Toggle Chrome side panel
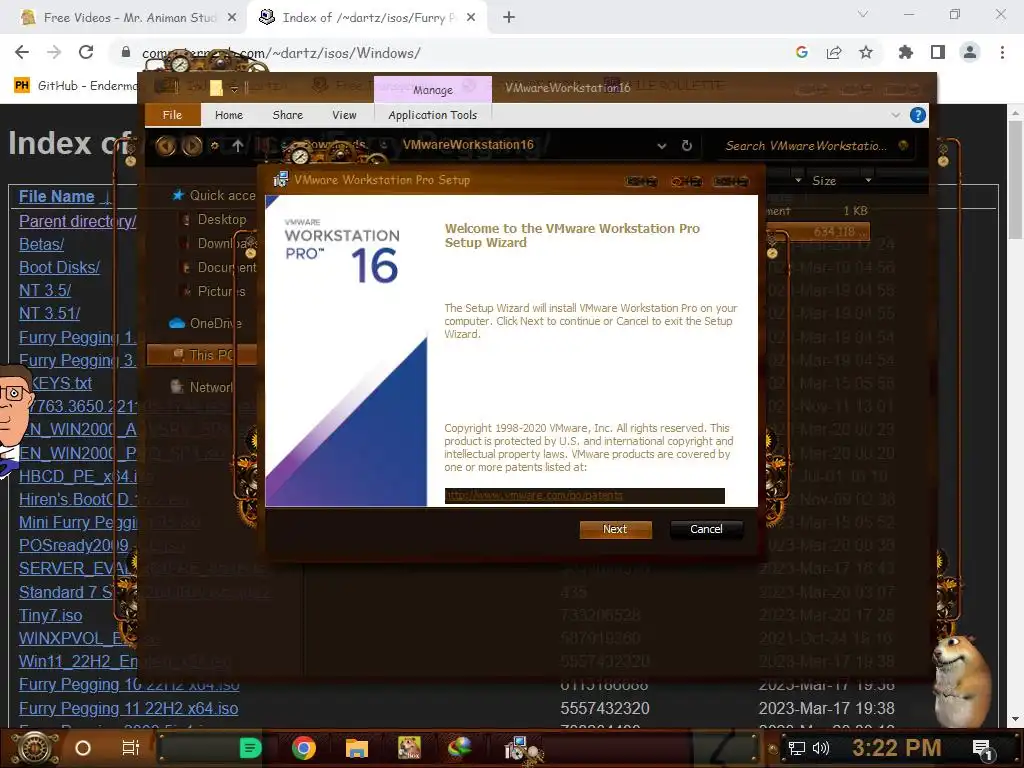The width and height of the screenshot is (1024, 768). tap(938, 52)
